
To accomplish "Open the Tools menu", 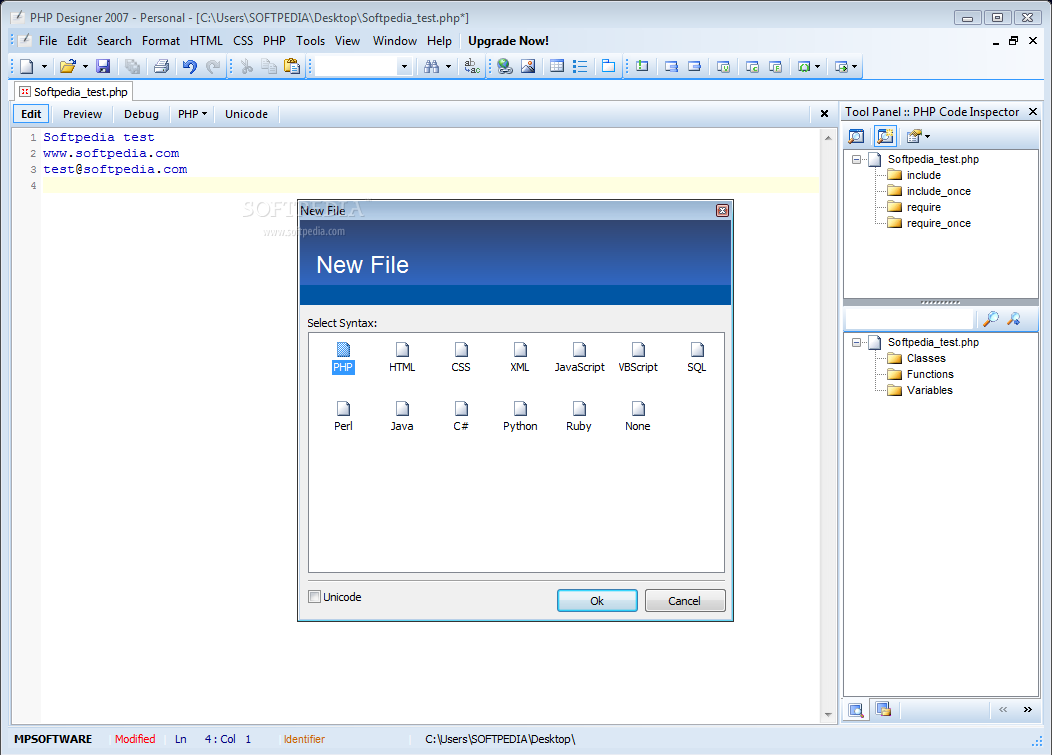I will point(311,41).
